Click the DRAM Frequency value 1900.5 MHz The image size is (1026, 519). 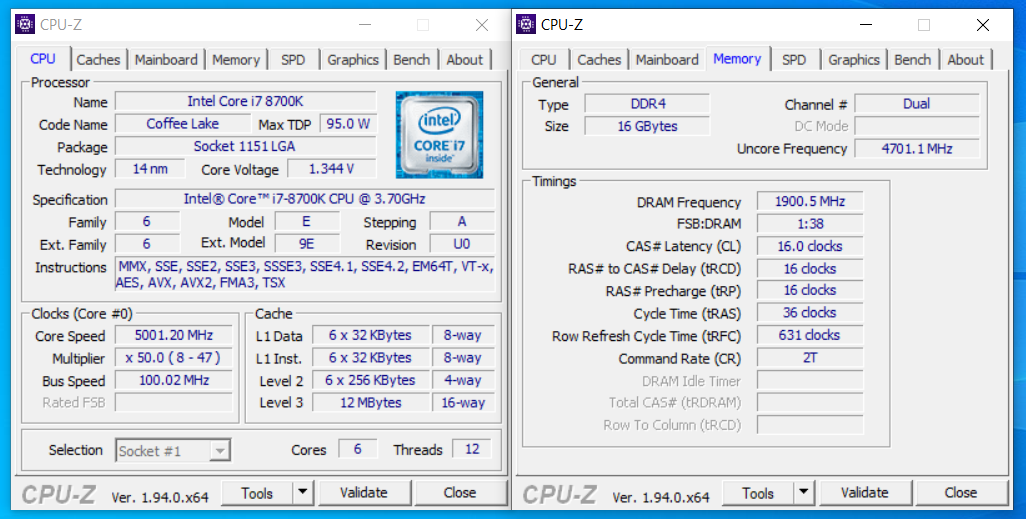810,202
